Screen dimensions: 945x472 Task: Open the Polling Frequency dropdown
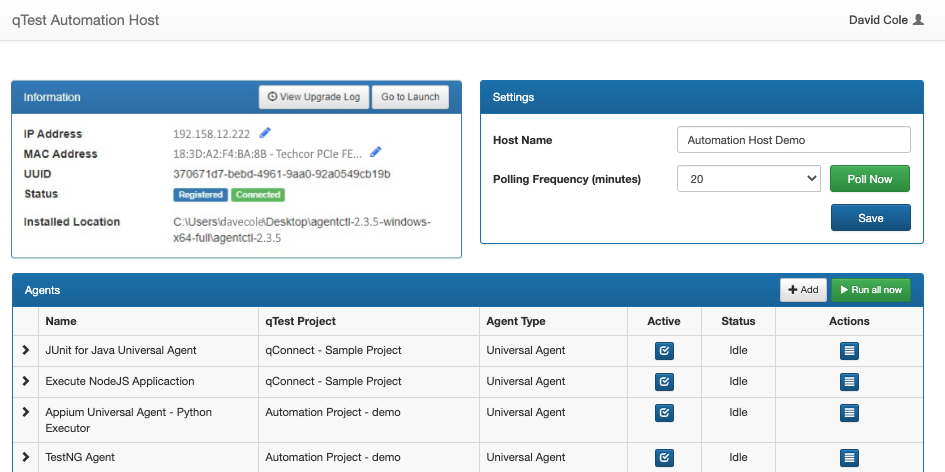pos(749,179)
